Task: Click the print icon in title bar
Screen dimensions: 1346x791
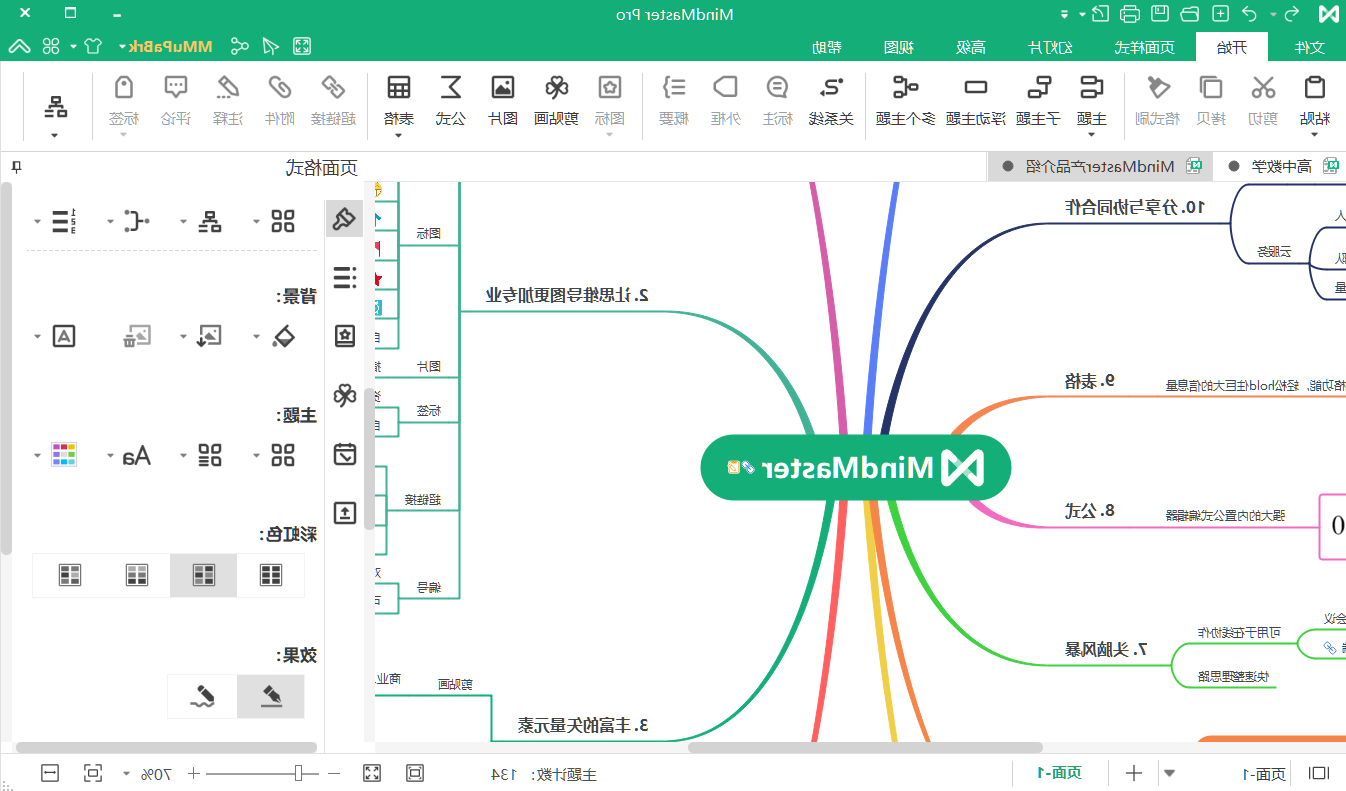Action: [x=1130, y=14]
